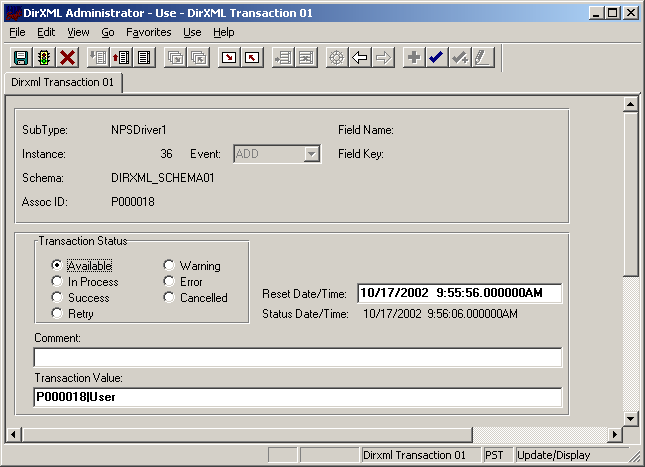Click the first cascading windows icon

coord(176,58)
